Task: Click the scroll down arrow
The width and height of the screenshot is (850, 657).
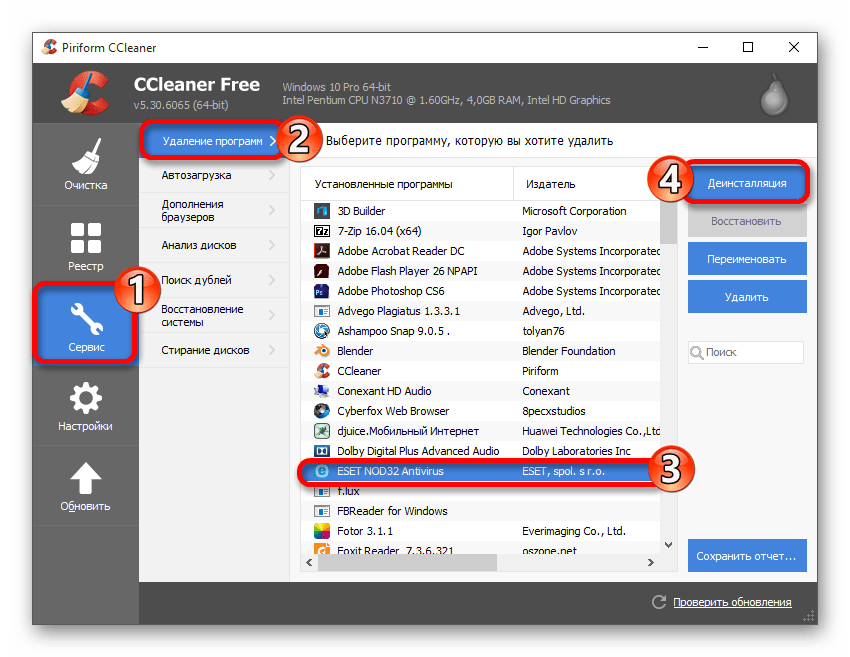Action: 668,545
